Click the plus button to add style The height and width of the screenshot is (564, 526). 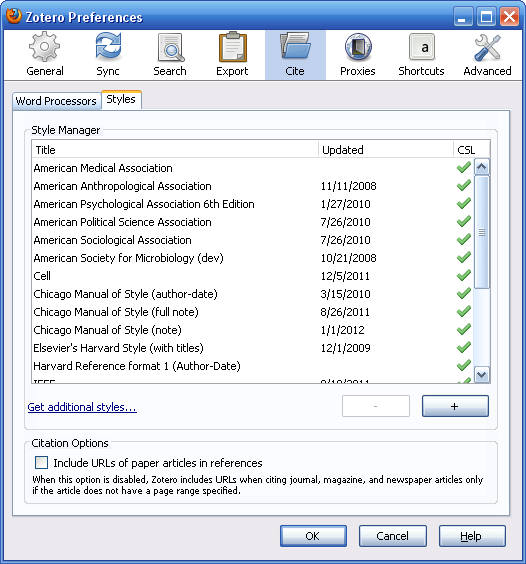(x=455, y=406)
